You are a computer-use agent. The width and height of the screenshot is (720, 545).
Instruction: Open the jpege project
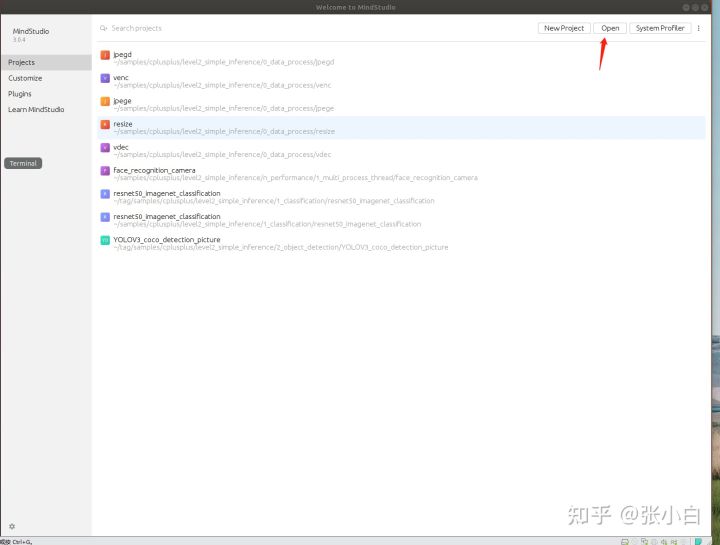coord(401,104)
